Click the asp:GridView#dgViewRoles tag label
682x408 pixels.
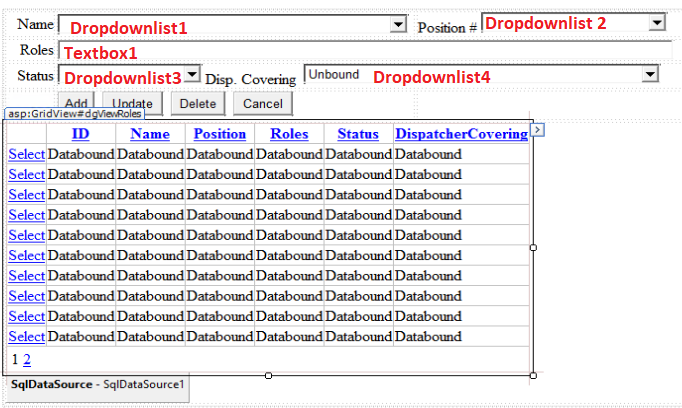(x=74, y=114)
